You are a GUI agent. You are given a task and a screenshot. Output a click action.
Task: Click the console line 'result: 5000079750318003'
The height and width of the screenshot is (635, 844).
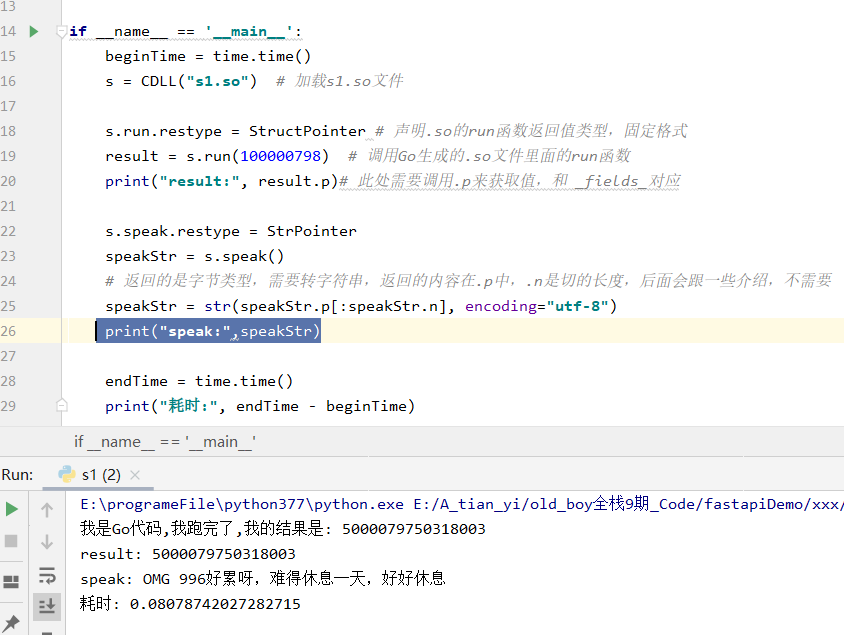point(188,554)
